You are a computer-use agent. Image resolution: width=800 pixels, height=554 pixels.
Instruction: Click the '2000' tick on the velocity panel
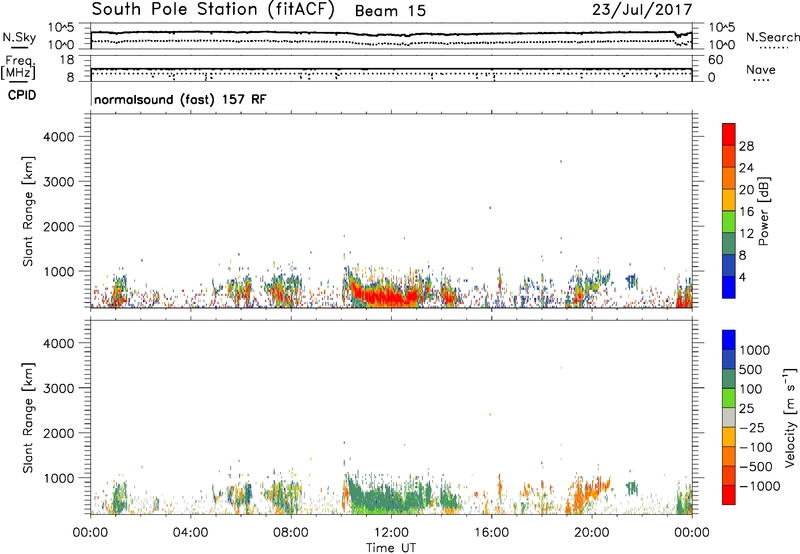59,434
